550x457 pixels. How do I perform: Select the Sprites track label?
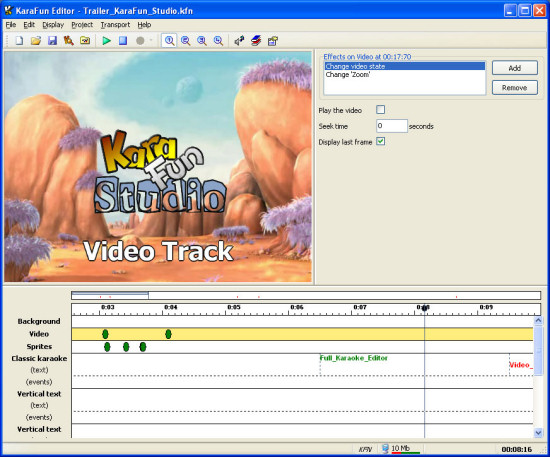click(x=39, y=347)
